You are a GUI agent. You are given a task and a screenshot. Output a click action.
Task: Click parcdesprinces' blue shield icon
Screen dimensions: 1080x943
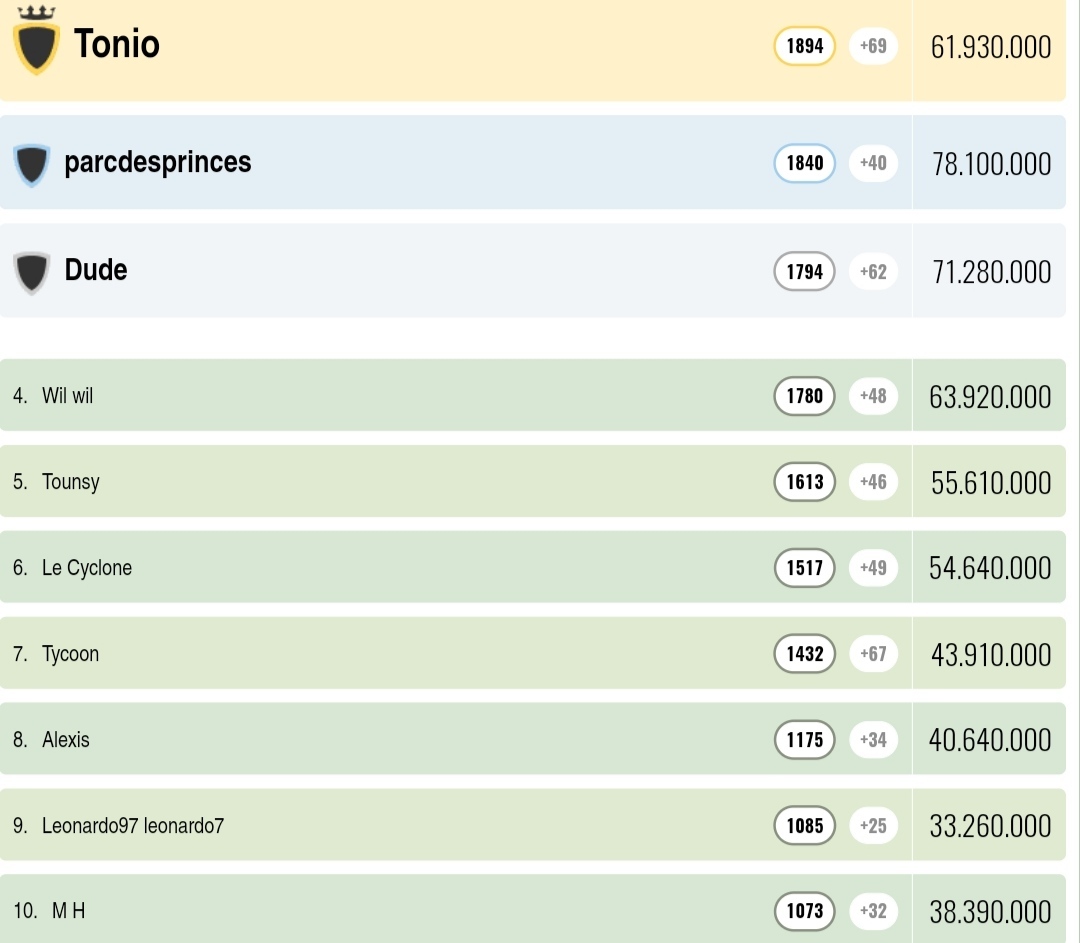(x=32, y=164)
